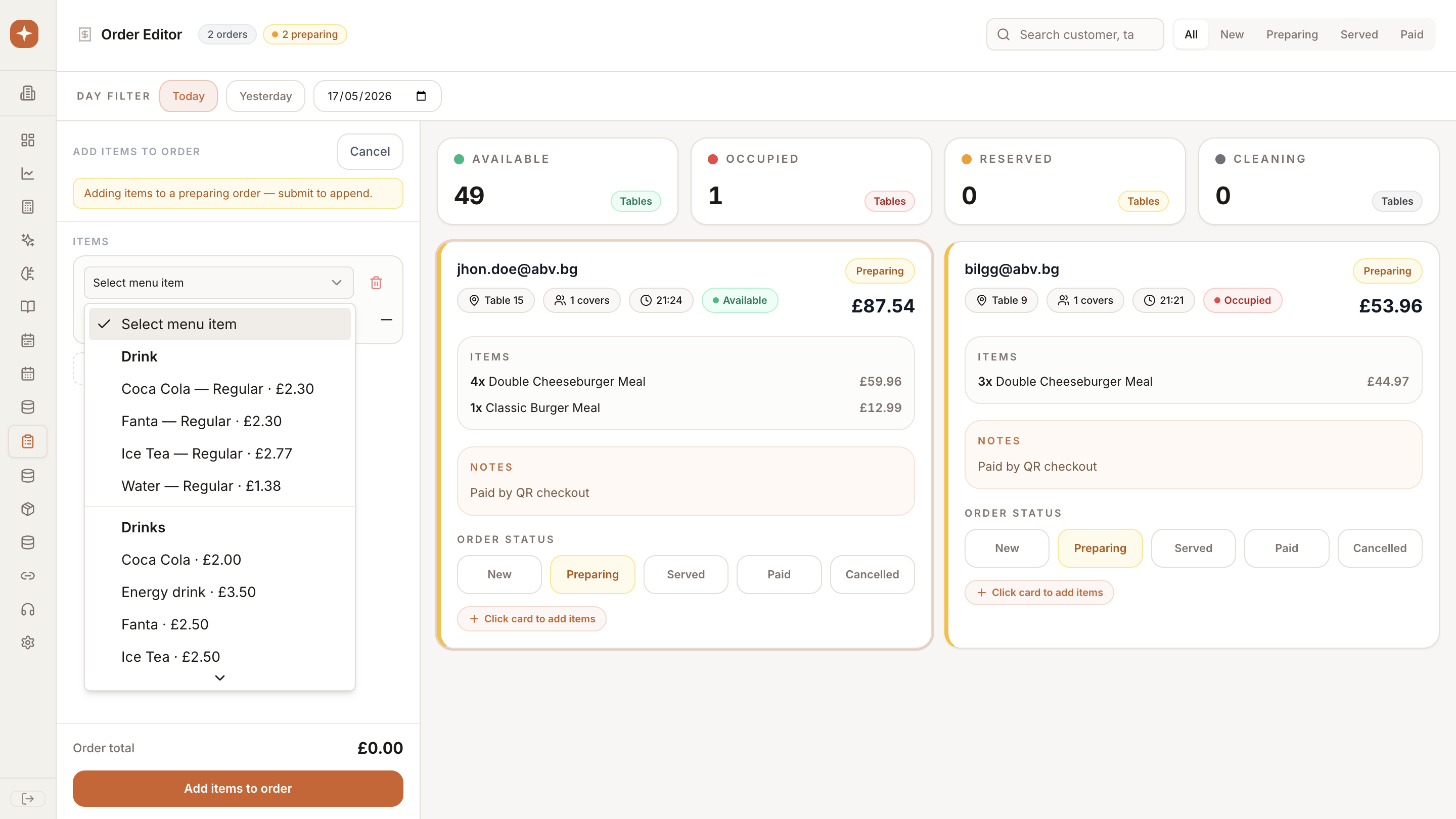The height and width of the screenshot is (819, 1456).
Task: Set jhon.doe order status to New
Action: pyautogui.click(x=499, y=574)
